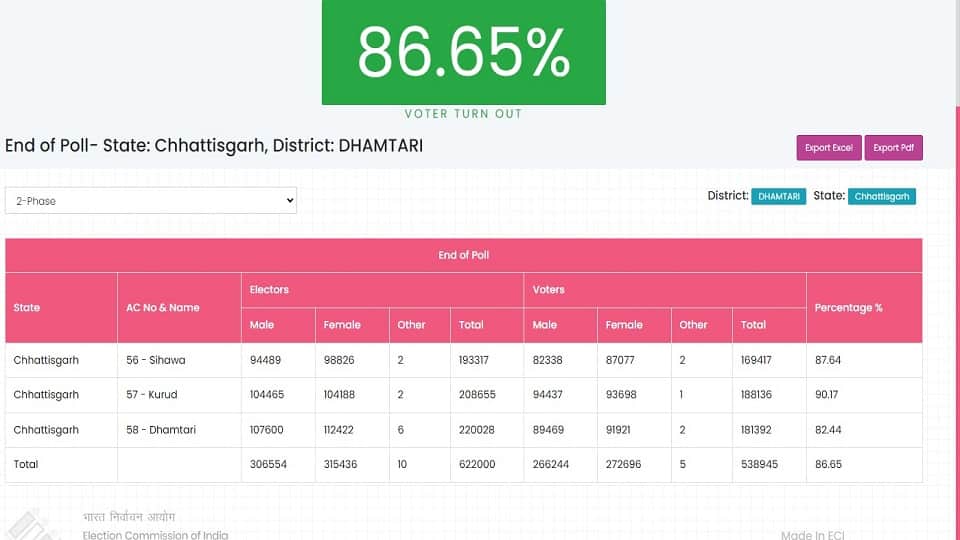
Task: Click the Export Excel button
Action: point(828,148)
